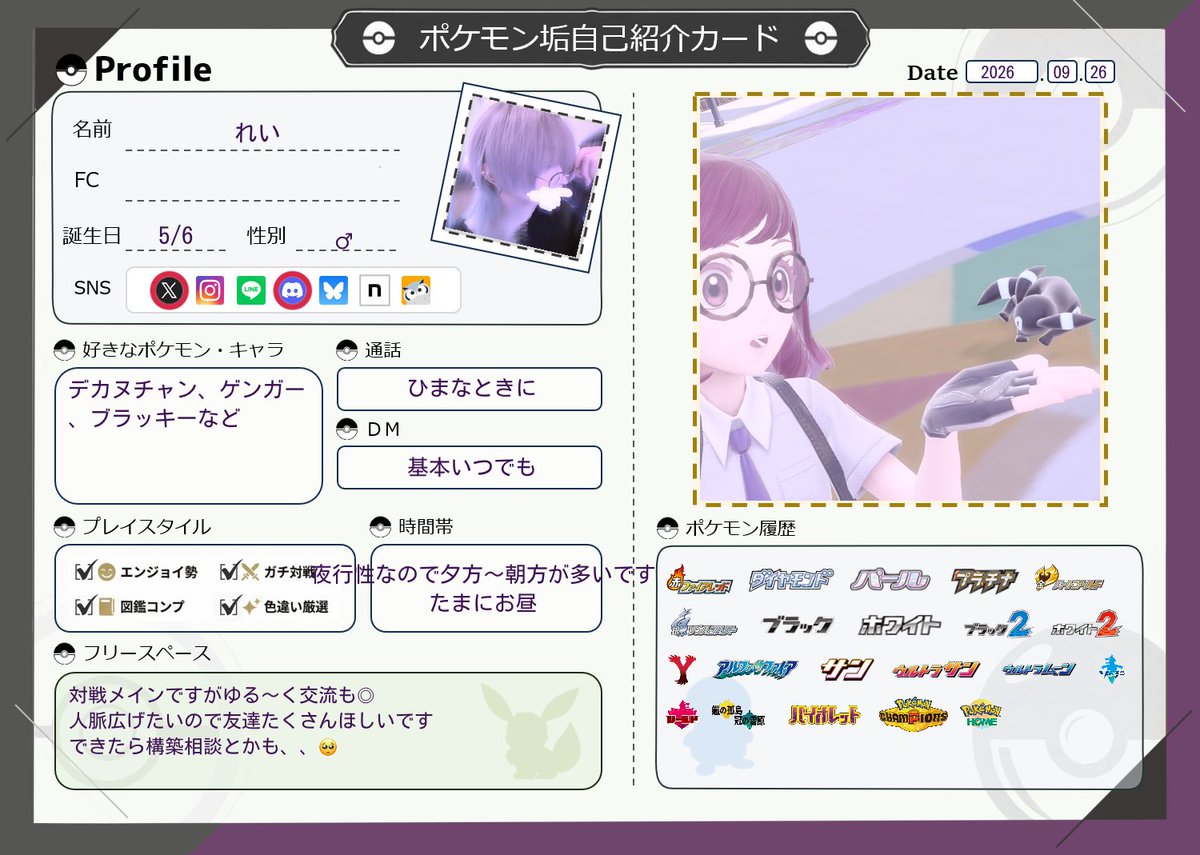Image resolution: width=1200 pixels, height=855 pixels.
Task: Select the アルファサファイア game logo
Action: [x=755, y=669]
